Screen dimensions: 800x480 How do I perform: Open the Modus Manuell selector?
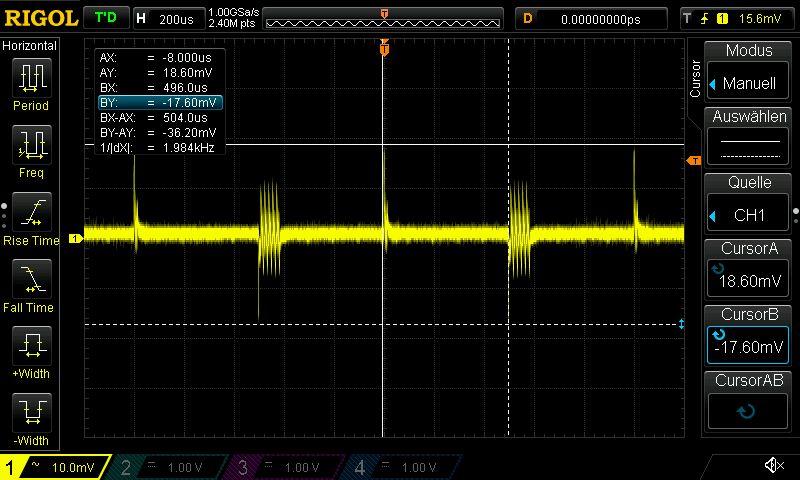pos(749,72)
